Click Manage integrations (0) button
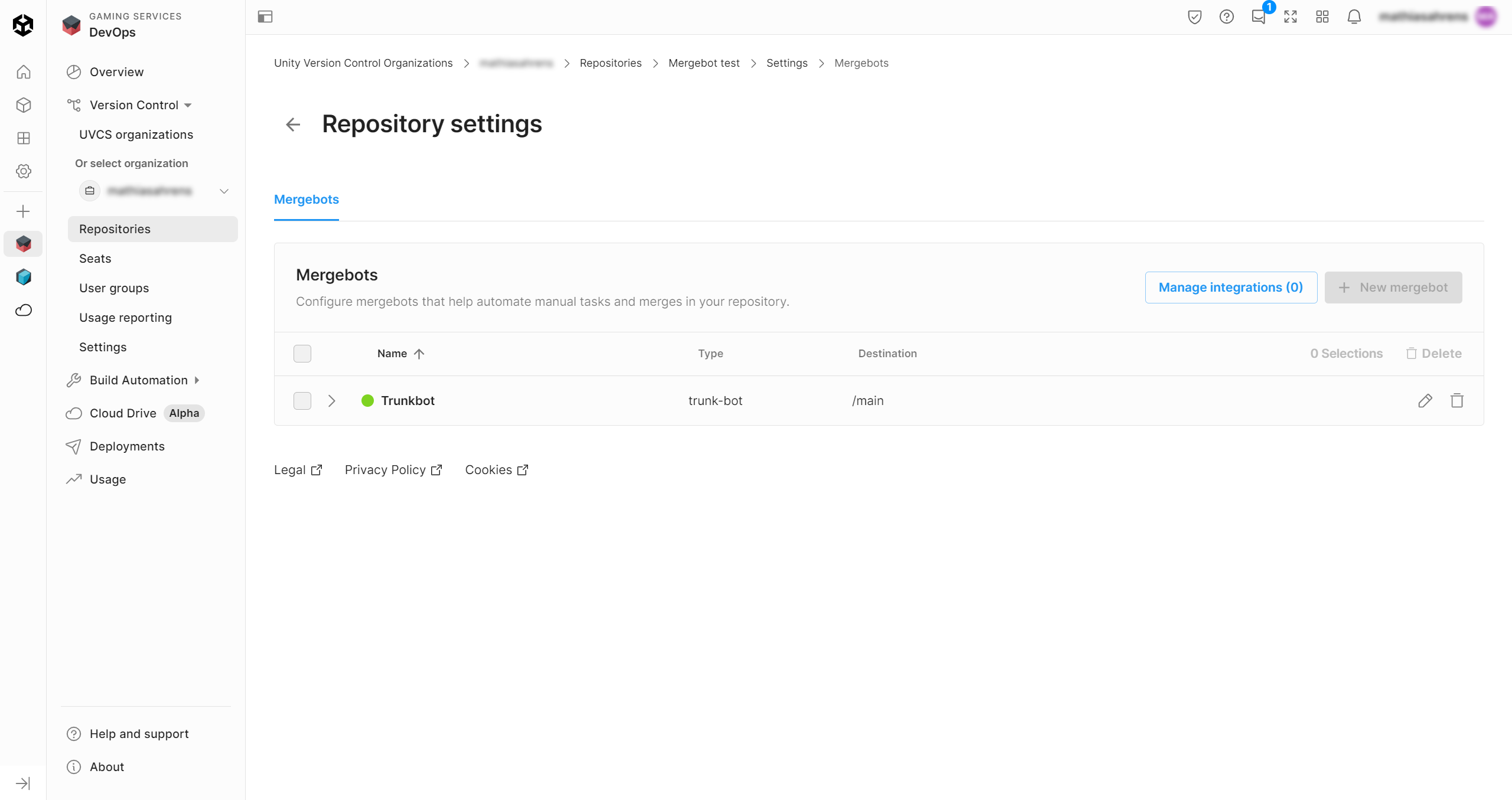The image size is (1512, 800). 1230,288
